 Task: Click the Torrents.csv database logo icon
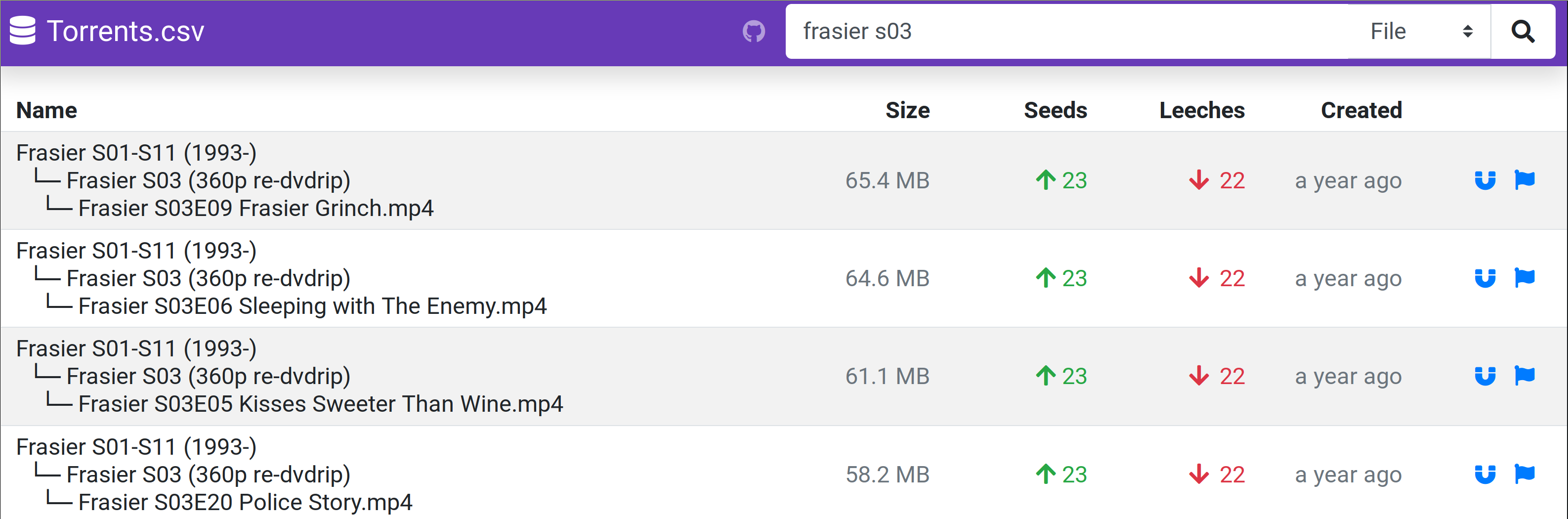[x=23, y=31]
